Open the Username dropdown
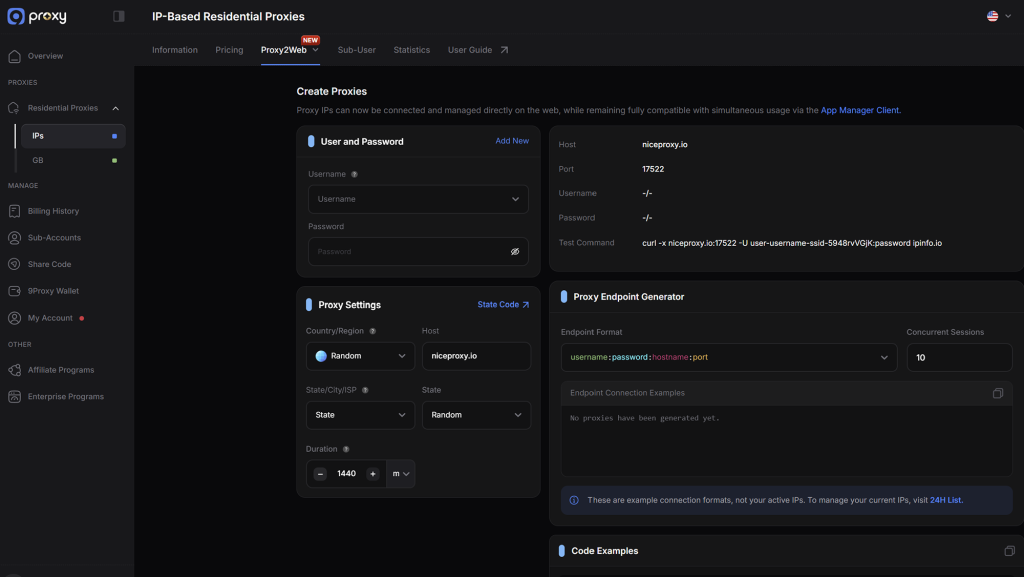The width and height of the screenshot is (1024, 577). click(418, 199)
